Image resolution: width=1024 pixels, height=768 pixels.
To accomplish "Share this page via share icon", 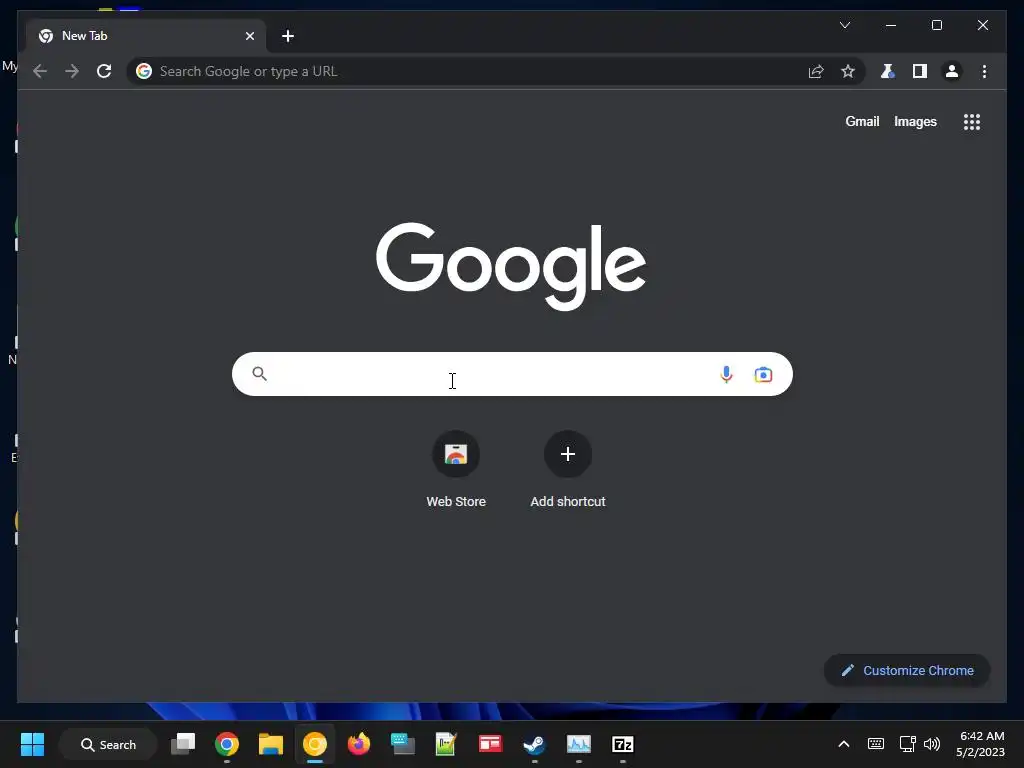I will pos(816,71).
